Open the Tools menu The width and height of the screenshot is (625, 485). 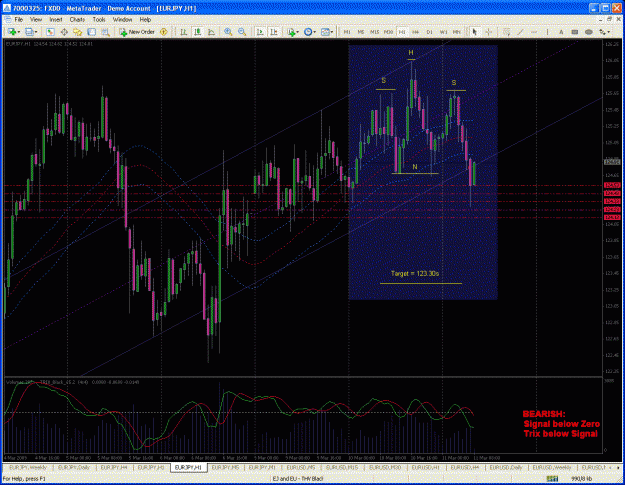click(99, 20)
